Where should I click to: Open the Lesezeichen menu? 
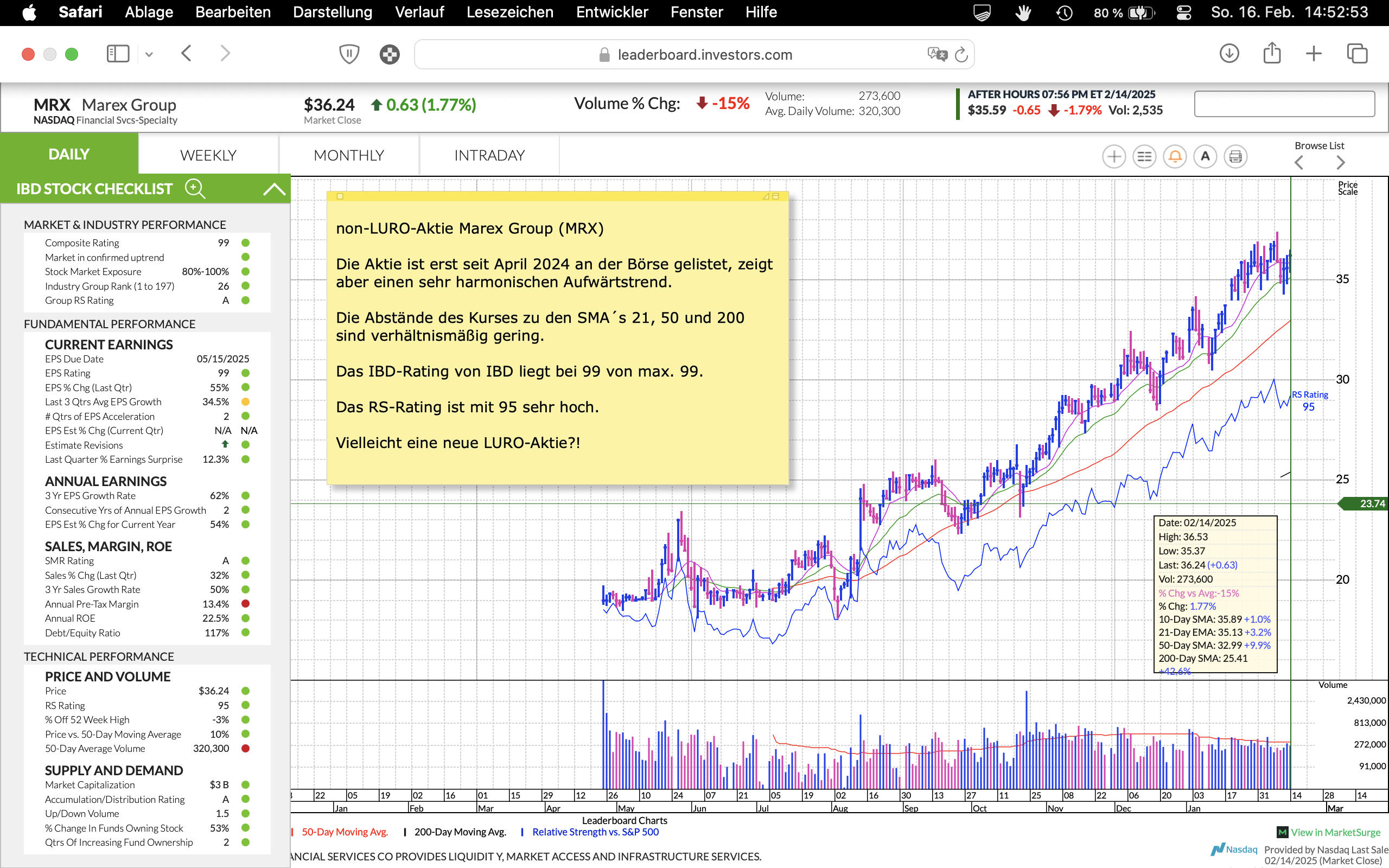click(x=509, y=12)
